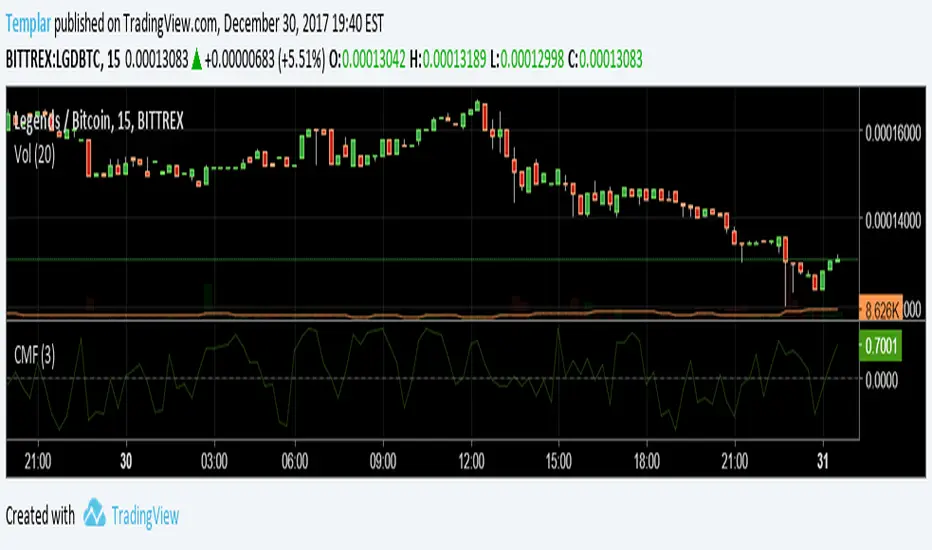Click the 06:00 time axis label
Viewport: 932px width, 550px height.
pyautogui.click(x=295, y=461)
